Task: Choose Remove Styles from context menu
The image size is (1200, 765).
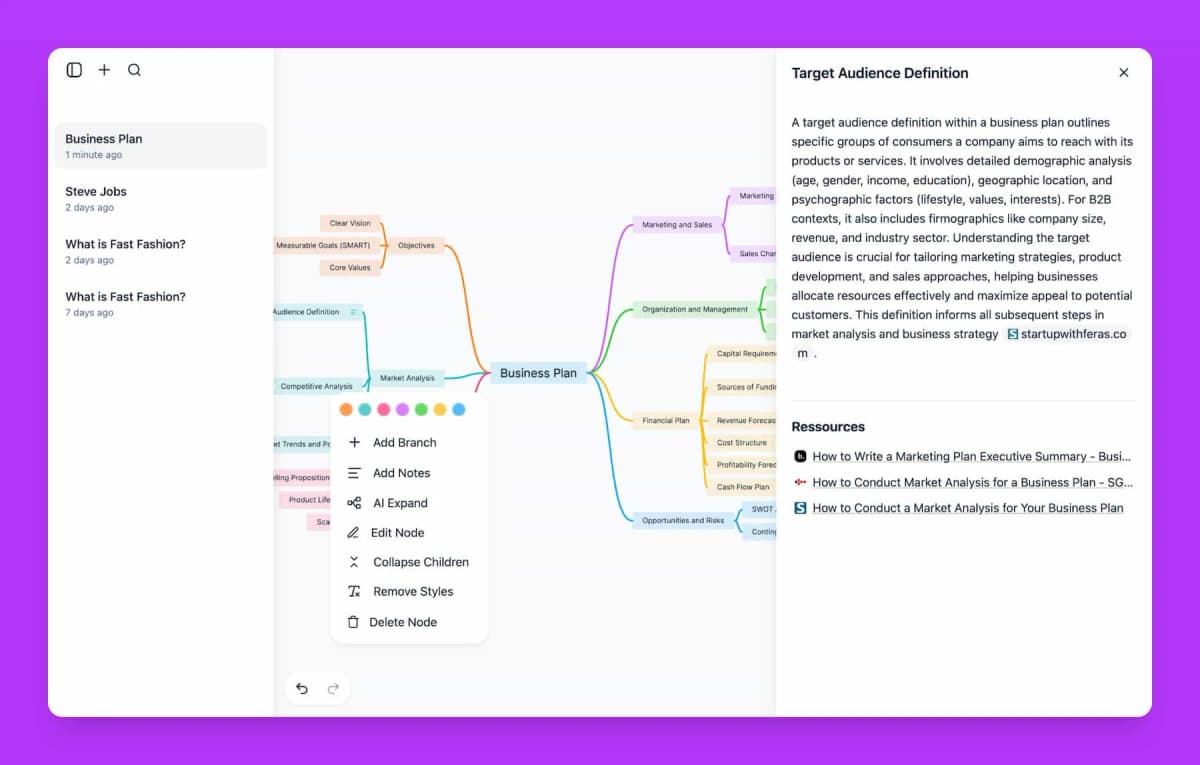Action: coord(409,592)
